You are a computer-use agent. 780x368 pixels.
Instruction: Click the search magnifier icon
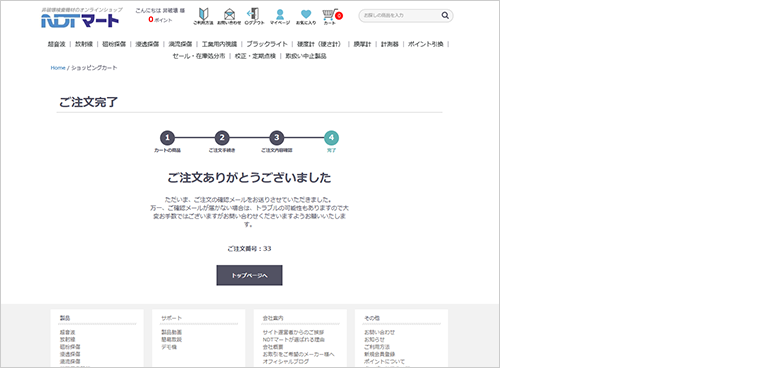pyautogui.click(x=445, y=15)
